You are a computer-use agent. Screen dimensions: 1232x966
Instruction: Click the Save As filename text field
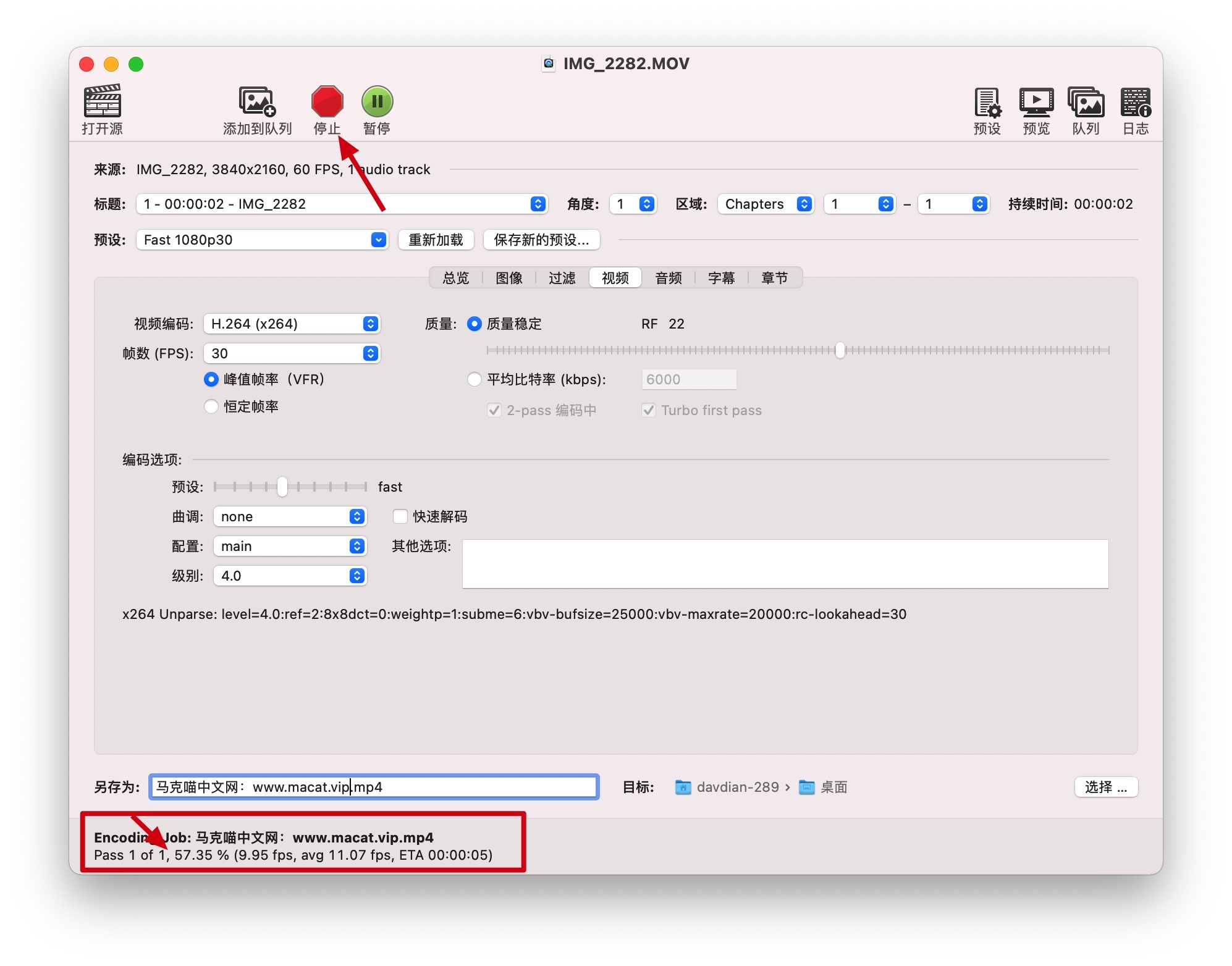373,787
